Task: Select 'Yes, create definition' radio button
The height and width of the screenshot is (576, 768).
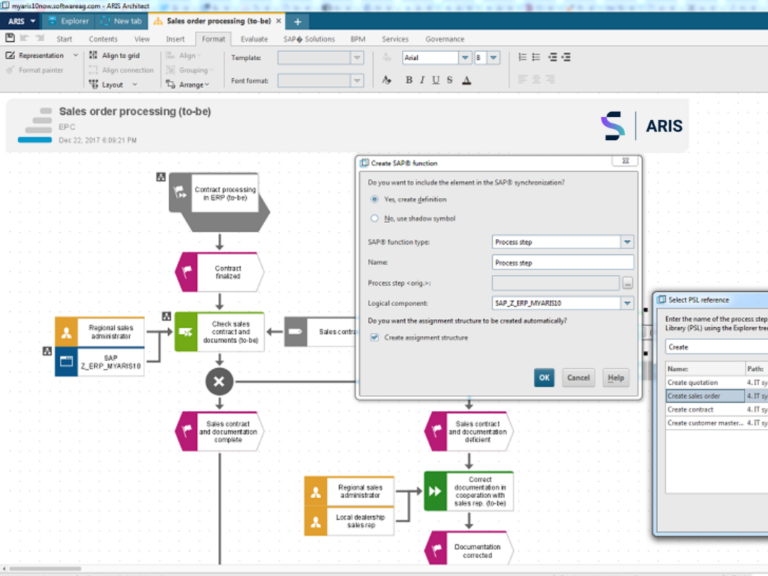Action: pyautogui.click(x=375, y=199)
